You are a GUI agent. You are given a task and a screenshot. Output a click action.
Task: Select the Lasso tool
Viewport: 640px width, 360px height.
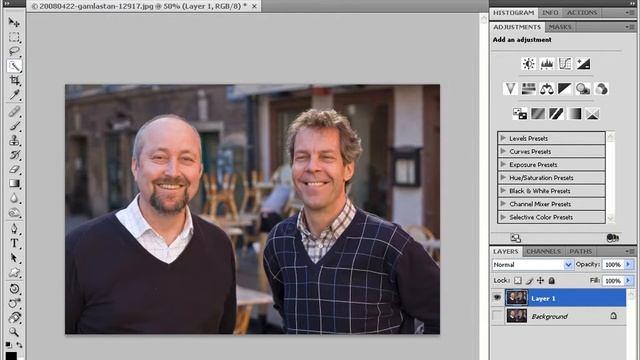point(14,51)
